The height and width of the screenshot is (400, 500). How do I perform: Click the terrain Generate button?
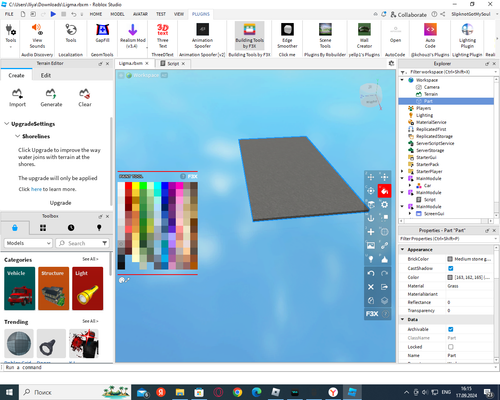pos(51,98)
